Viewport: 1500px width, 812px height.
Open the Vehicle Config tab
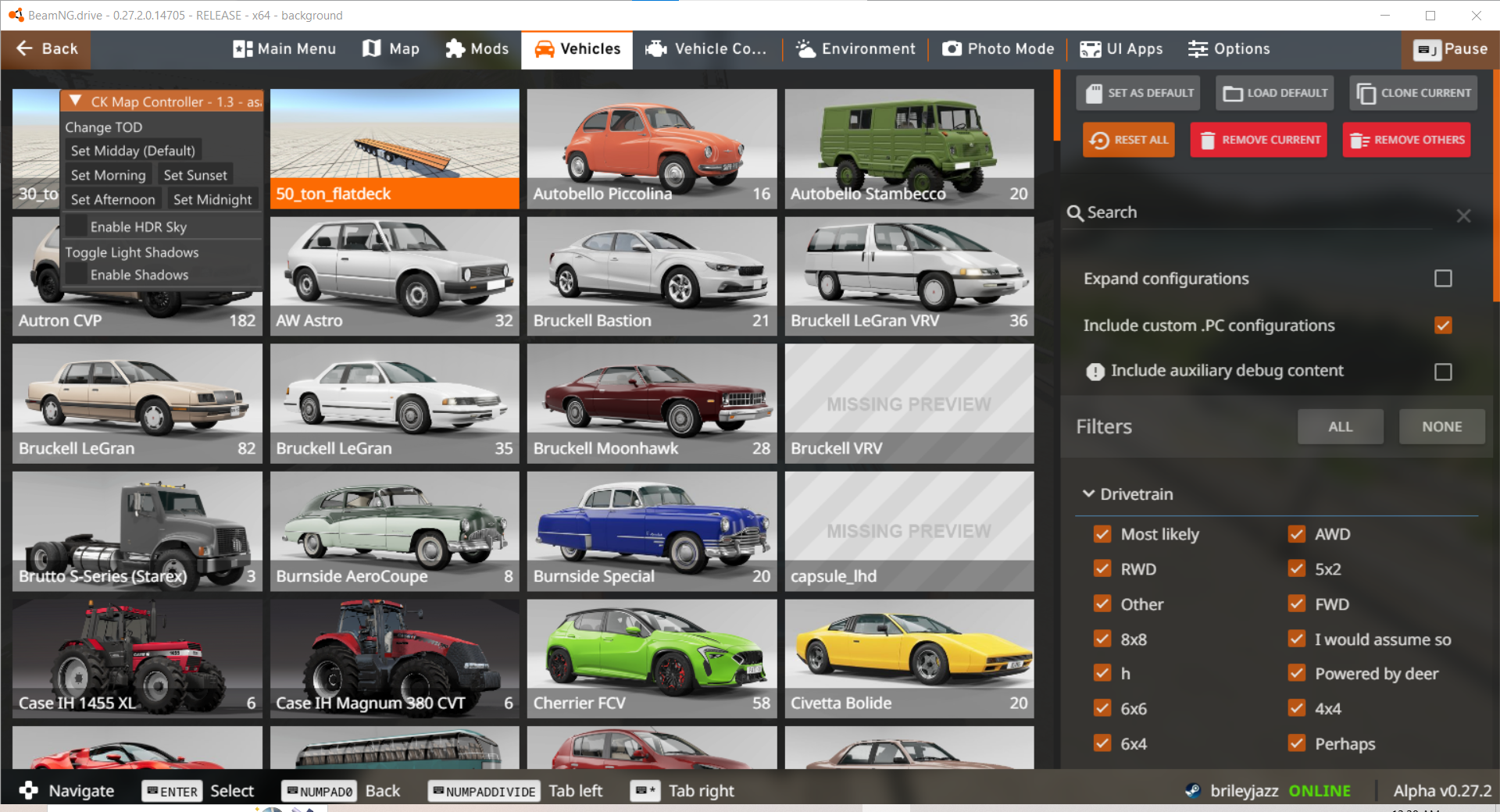[705, 49]
